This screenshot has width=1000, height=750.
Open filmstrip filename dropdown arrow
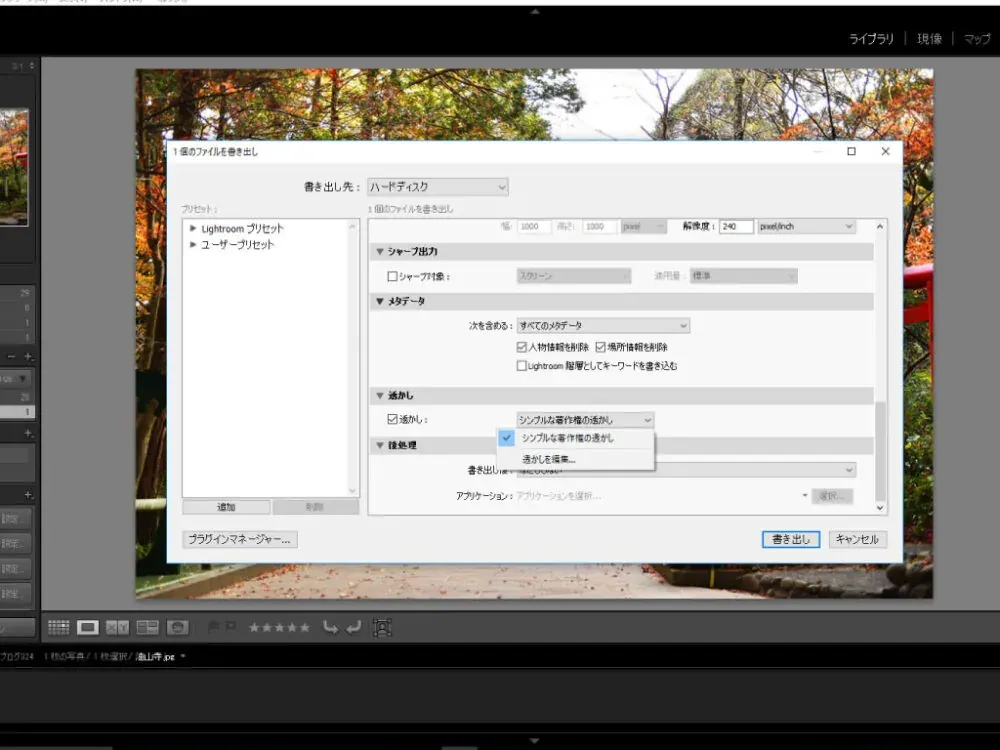point(183,656)
